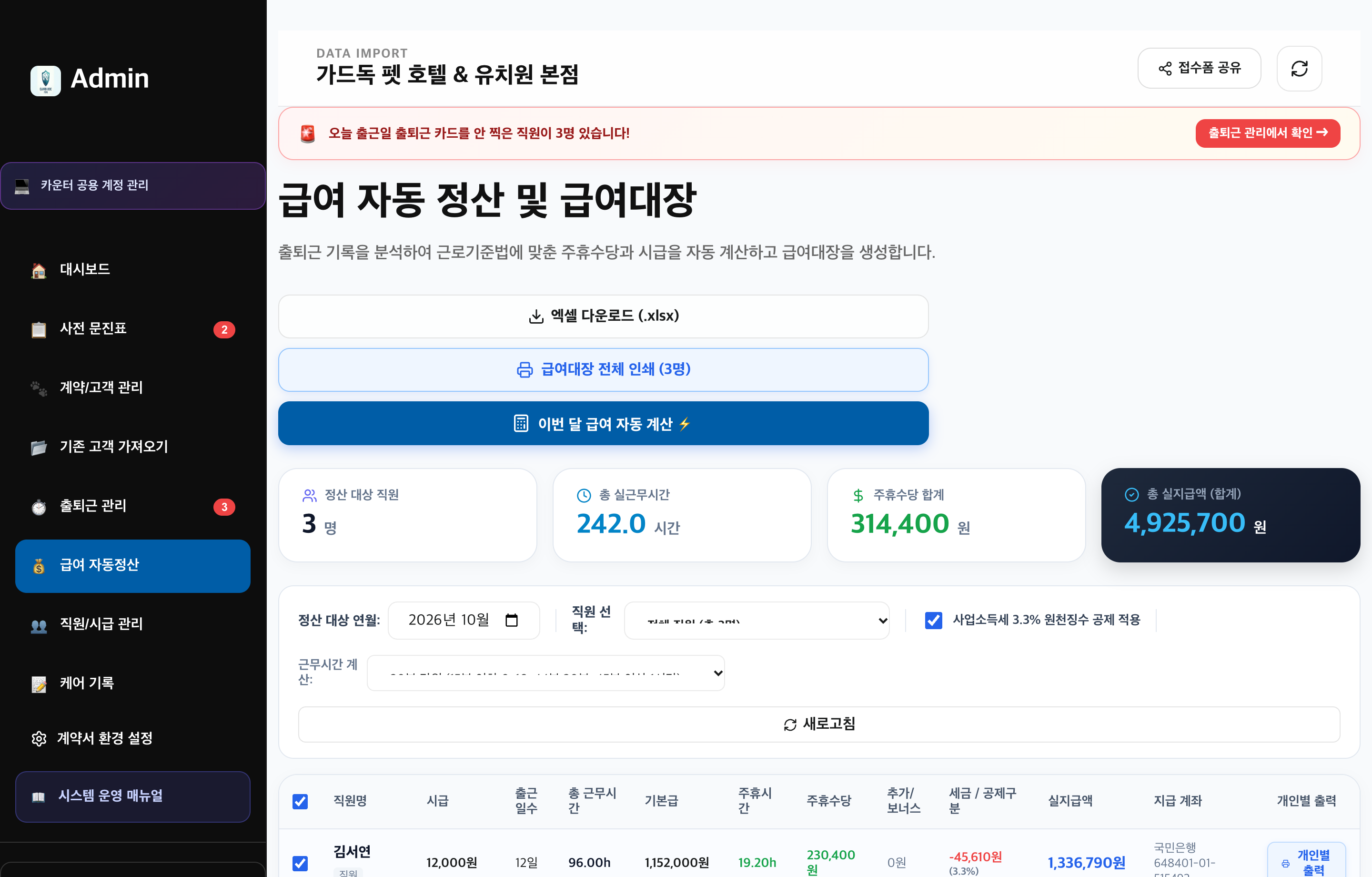
Task: Open 계약/고객 관리 menu item
Action: point(133,388)
